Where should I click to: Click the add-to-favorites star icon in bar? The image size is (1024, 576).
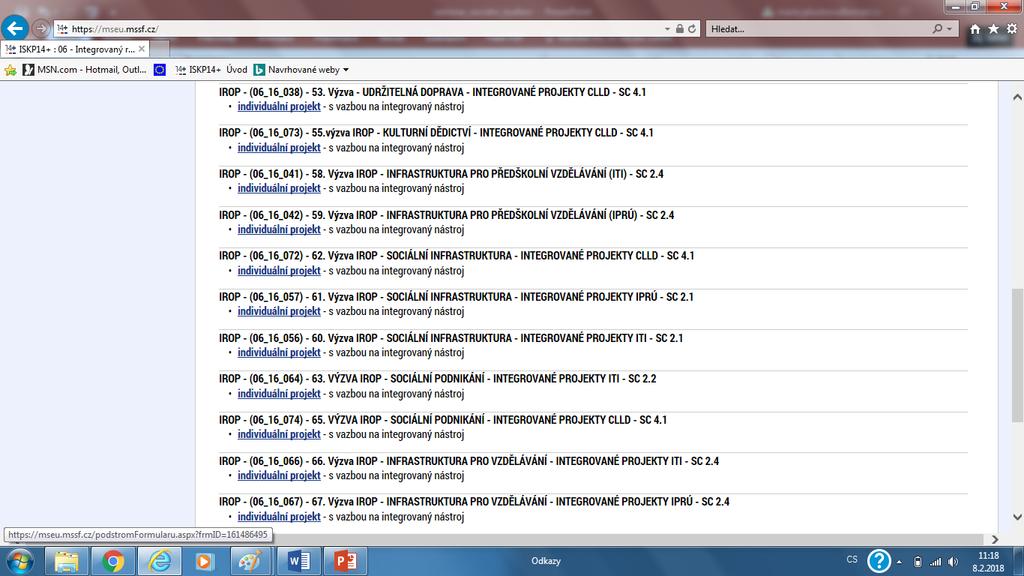click(10, 70)
